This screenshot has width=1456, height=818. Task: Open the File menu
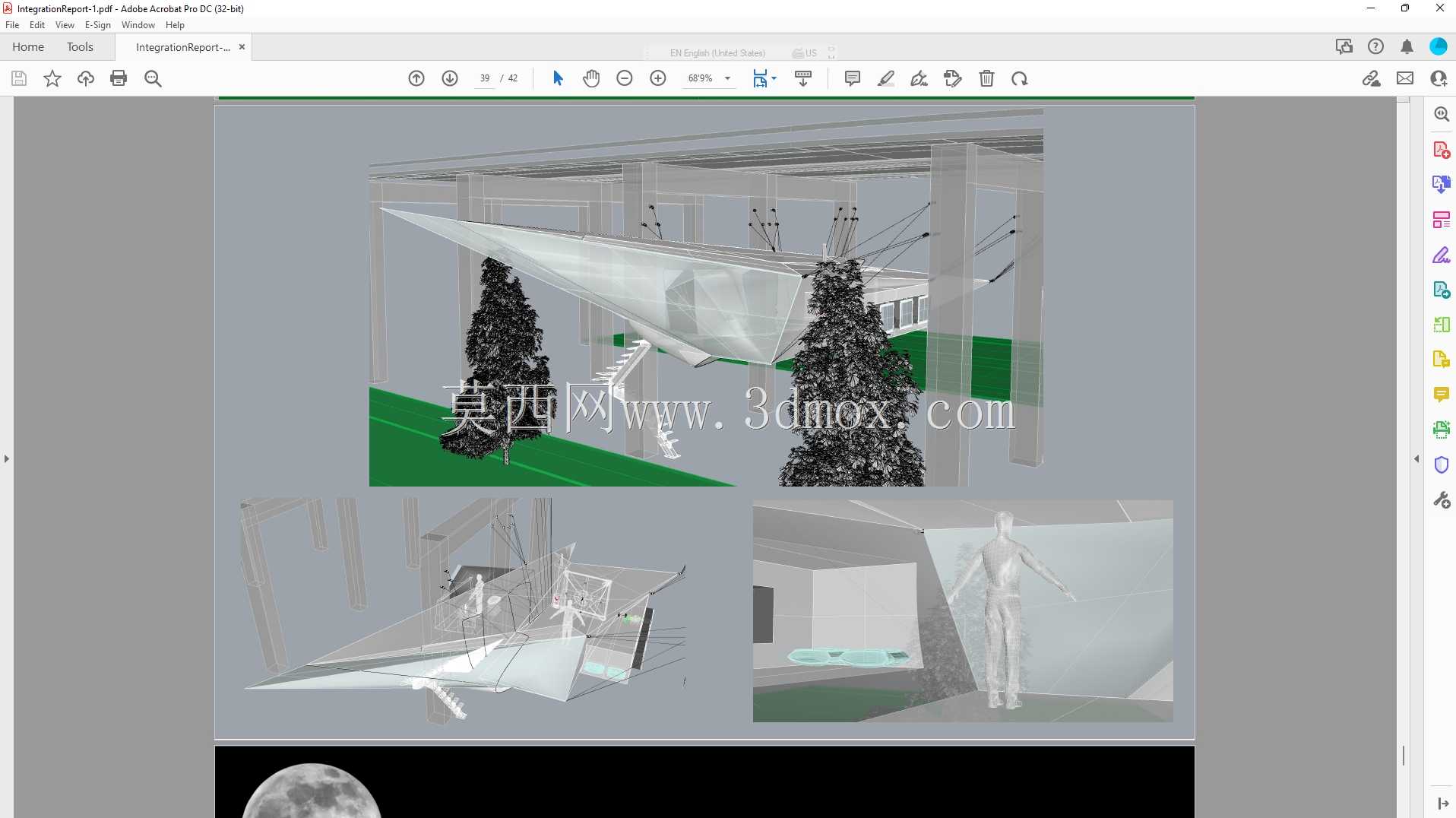[x=12, y=25]
